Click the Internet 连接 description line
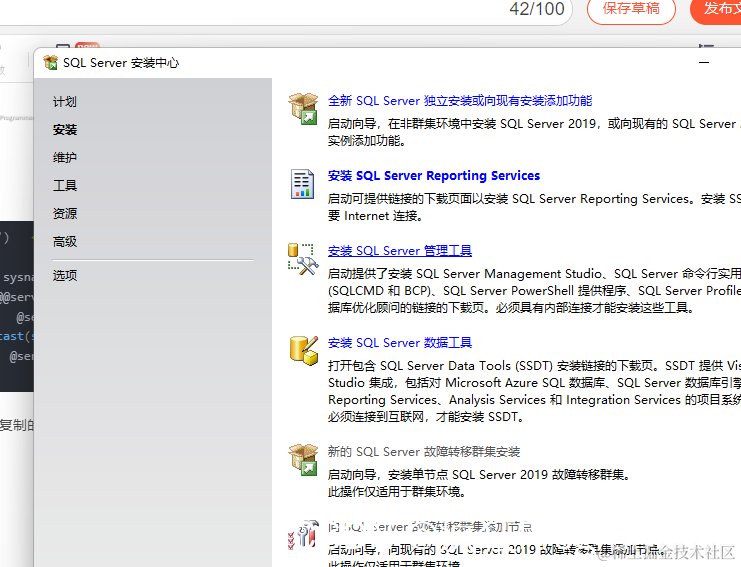The width and height of the screenshot is (741, 567). (375, 216)
